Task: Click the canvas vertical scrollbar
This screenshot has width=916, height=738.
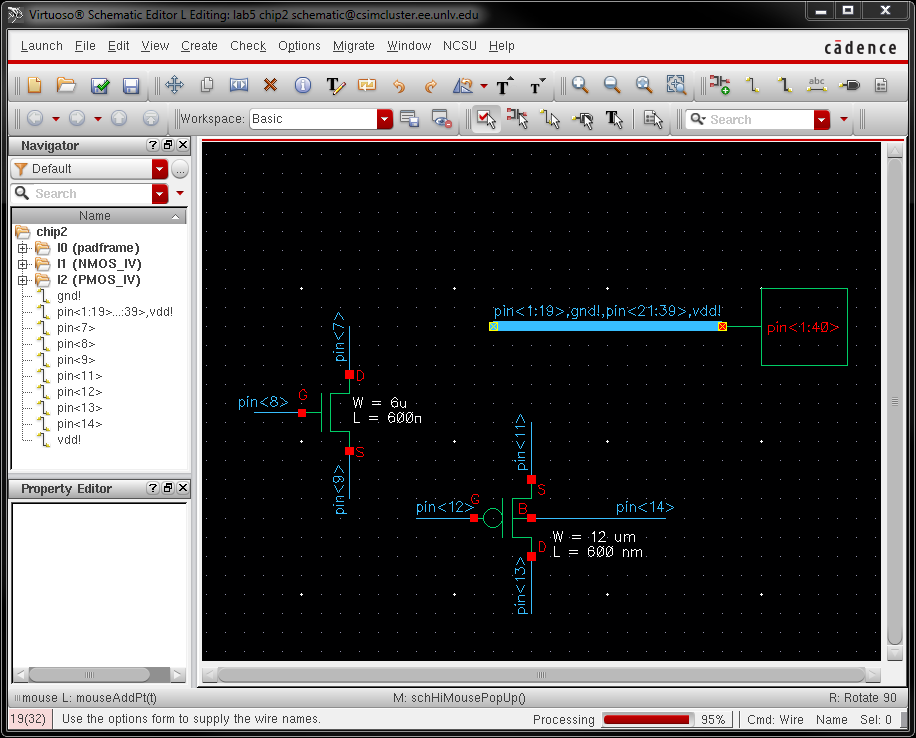Action: (895, 400)
